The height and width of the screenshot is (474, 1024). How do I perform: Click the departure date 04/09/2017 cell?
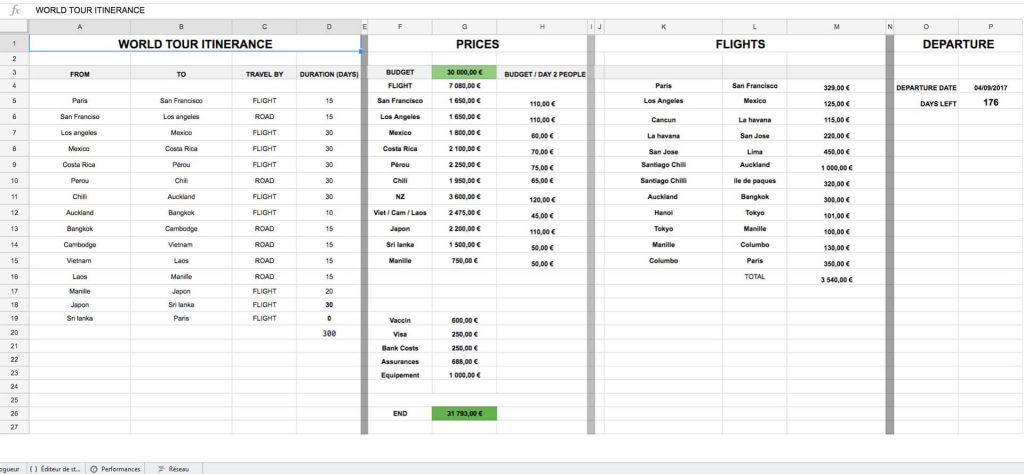point(990,88)
